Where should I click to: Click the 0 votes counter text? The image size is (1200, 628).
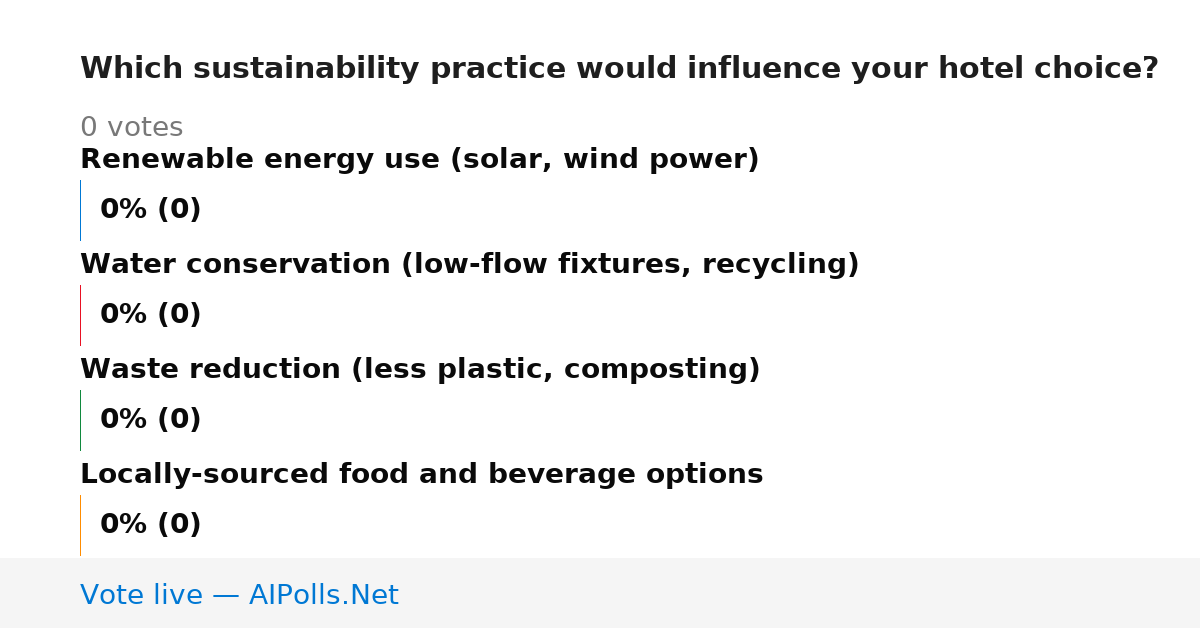coord(132,128)
